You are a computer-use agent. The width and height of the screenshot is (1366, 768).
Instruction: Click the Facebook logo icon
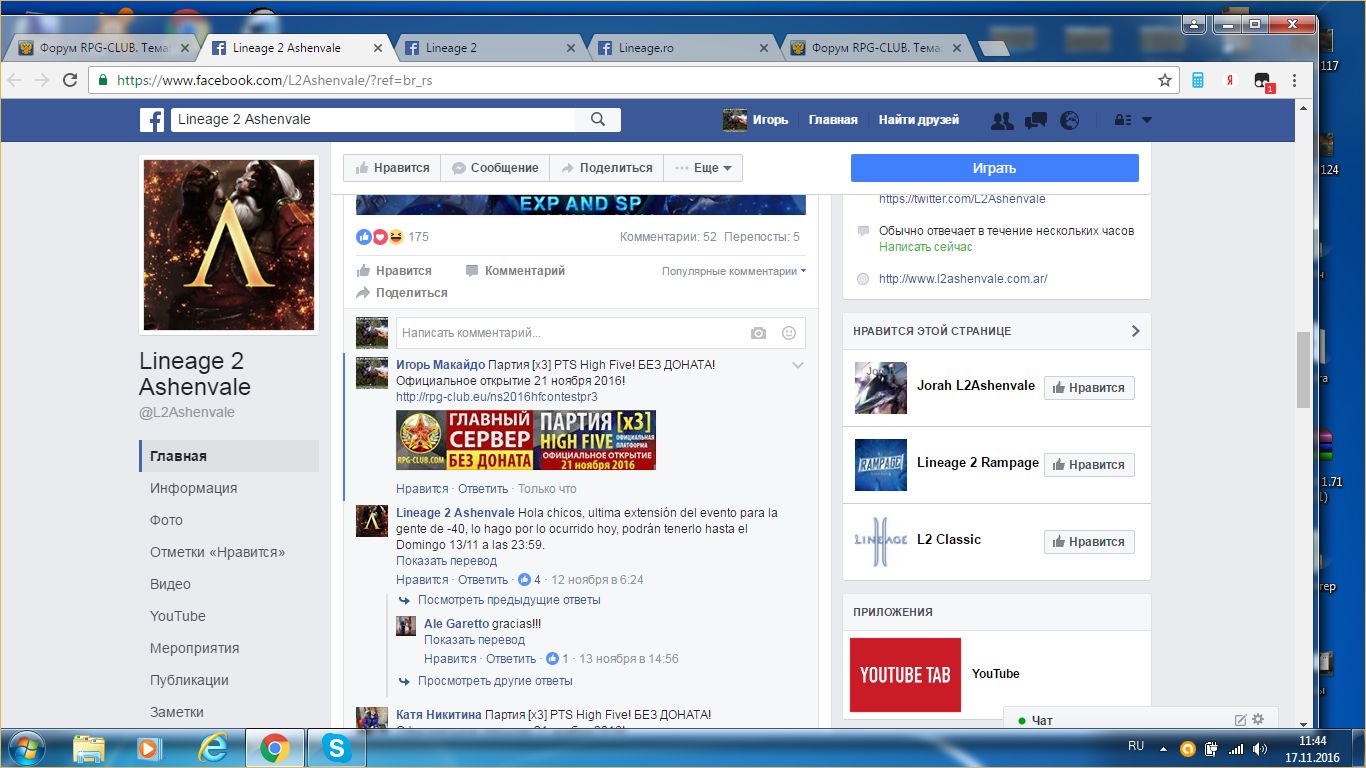[x=152, y=120]
